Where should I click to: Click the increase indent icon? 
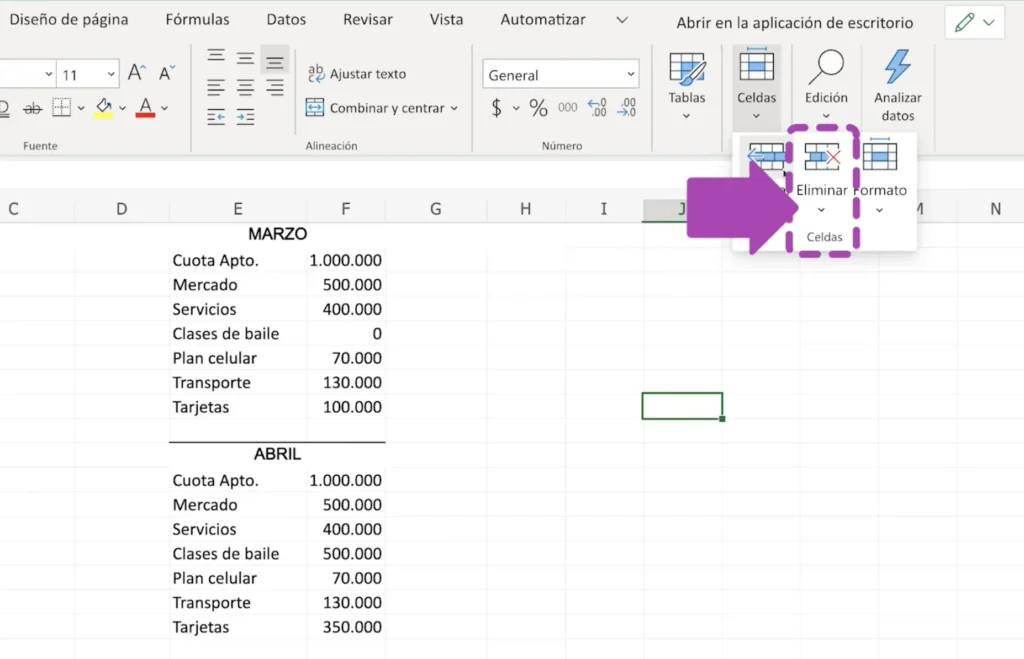246,118
